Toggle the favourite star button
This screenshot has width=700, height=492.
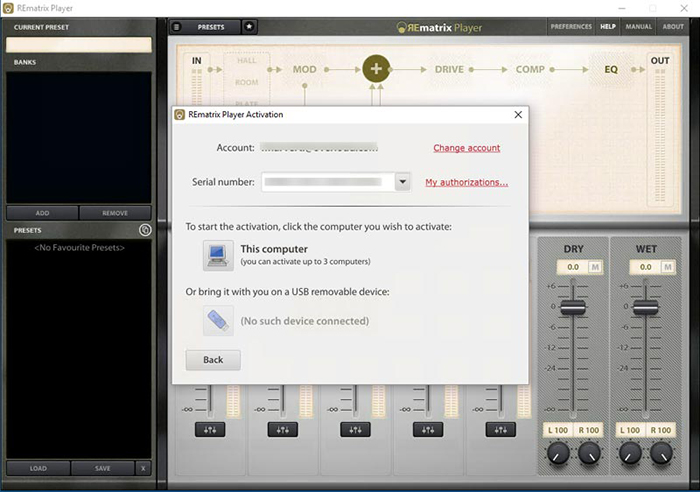[249, 27]
